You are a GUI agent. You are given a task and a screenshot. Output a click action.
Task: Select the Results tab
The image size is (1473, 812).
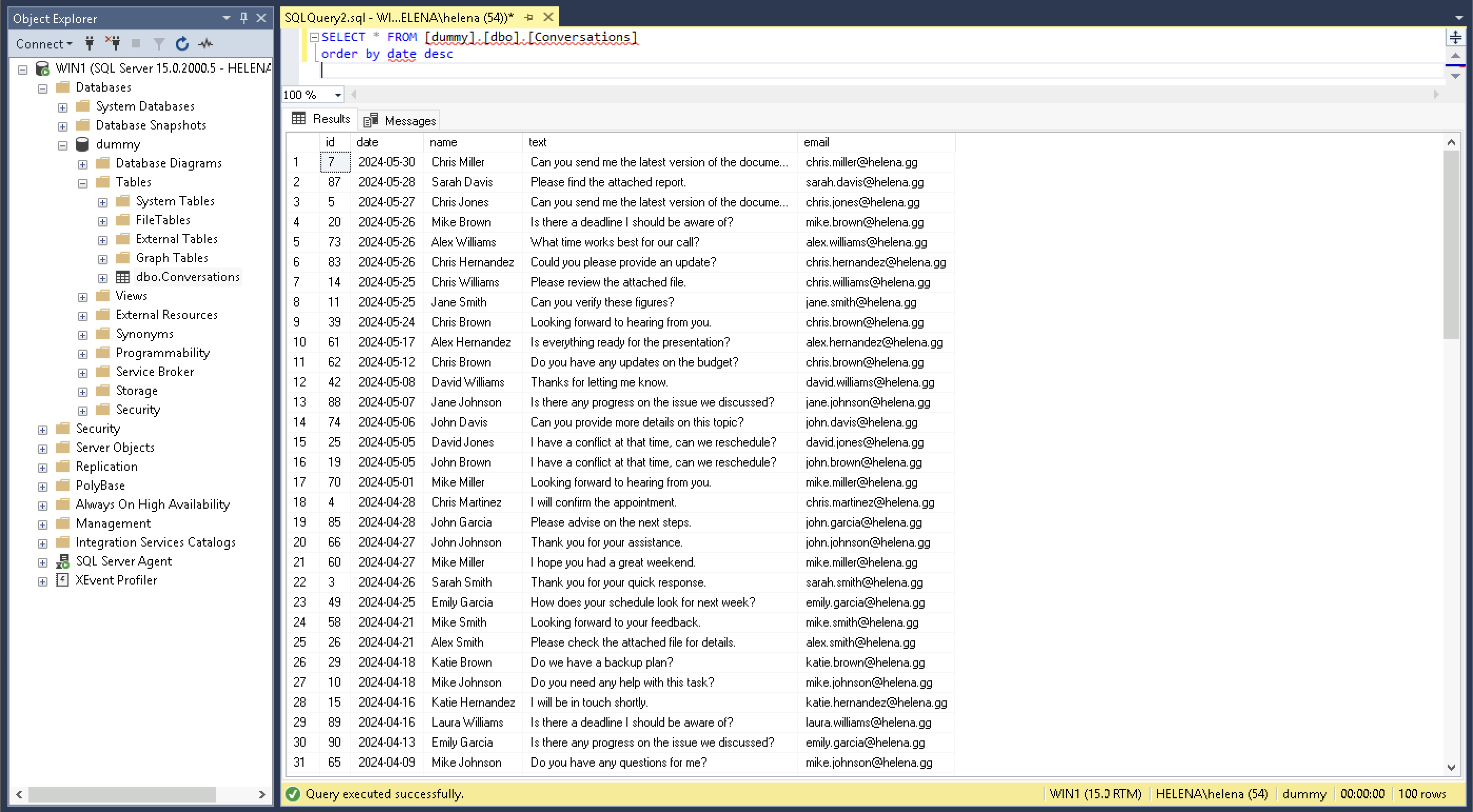[x=322, y=119]
